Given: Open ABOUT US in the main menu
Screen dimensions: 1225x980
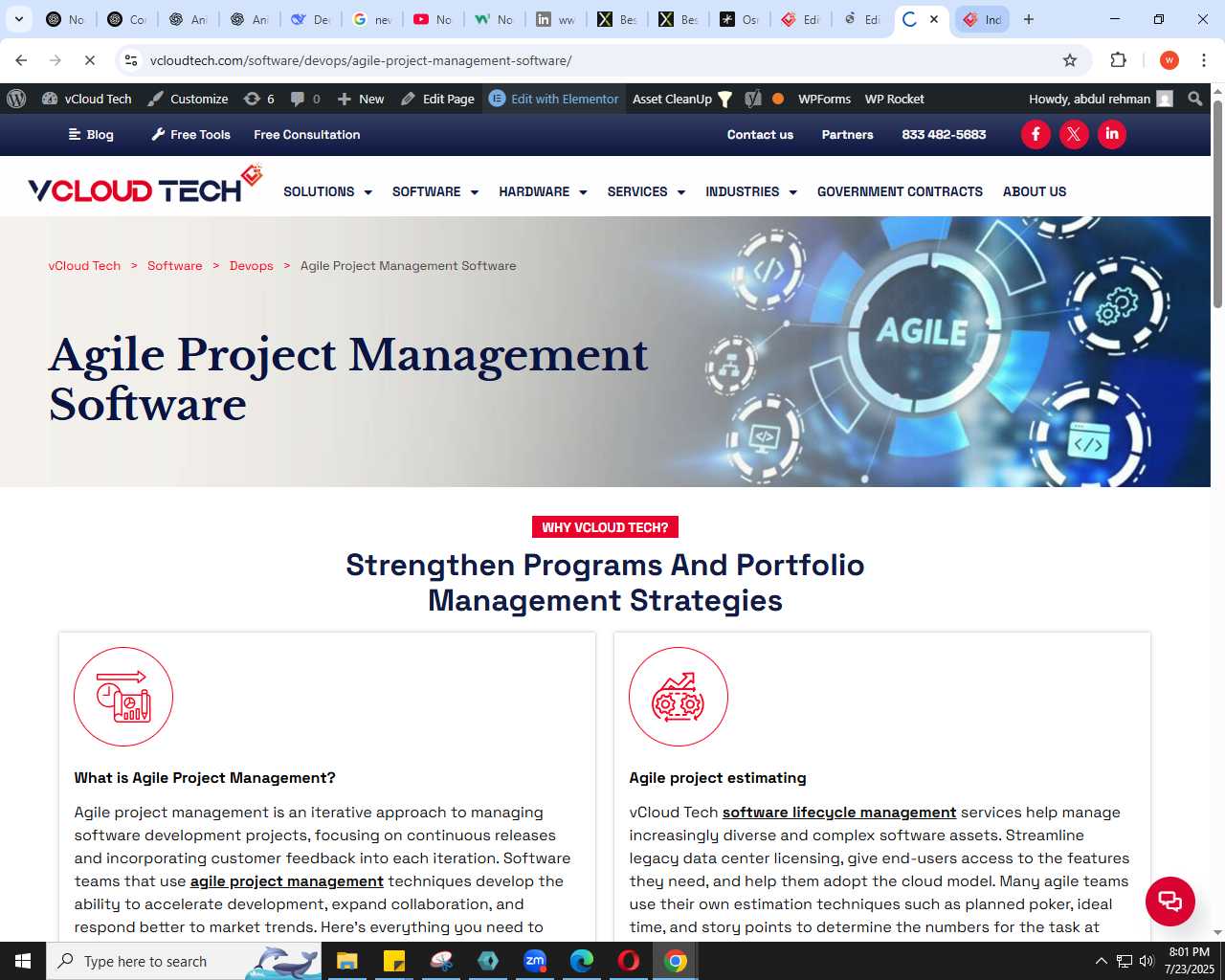Looking at the screenshot, I should tap(1035, 191).
